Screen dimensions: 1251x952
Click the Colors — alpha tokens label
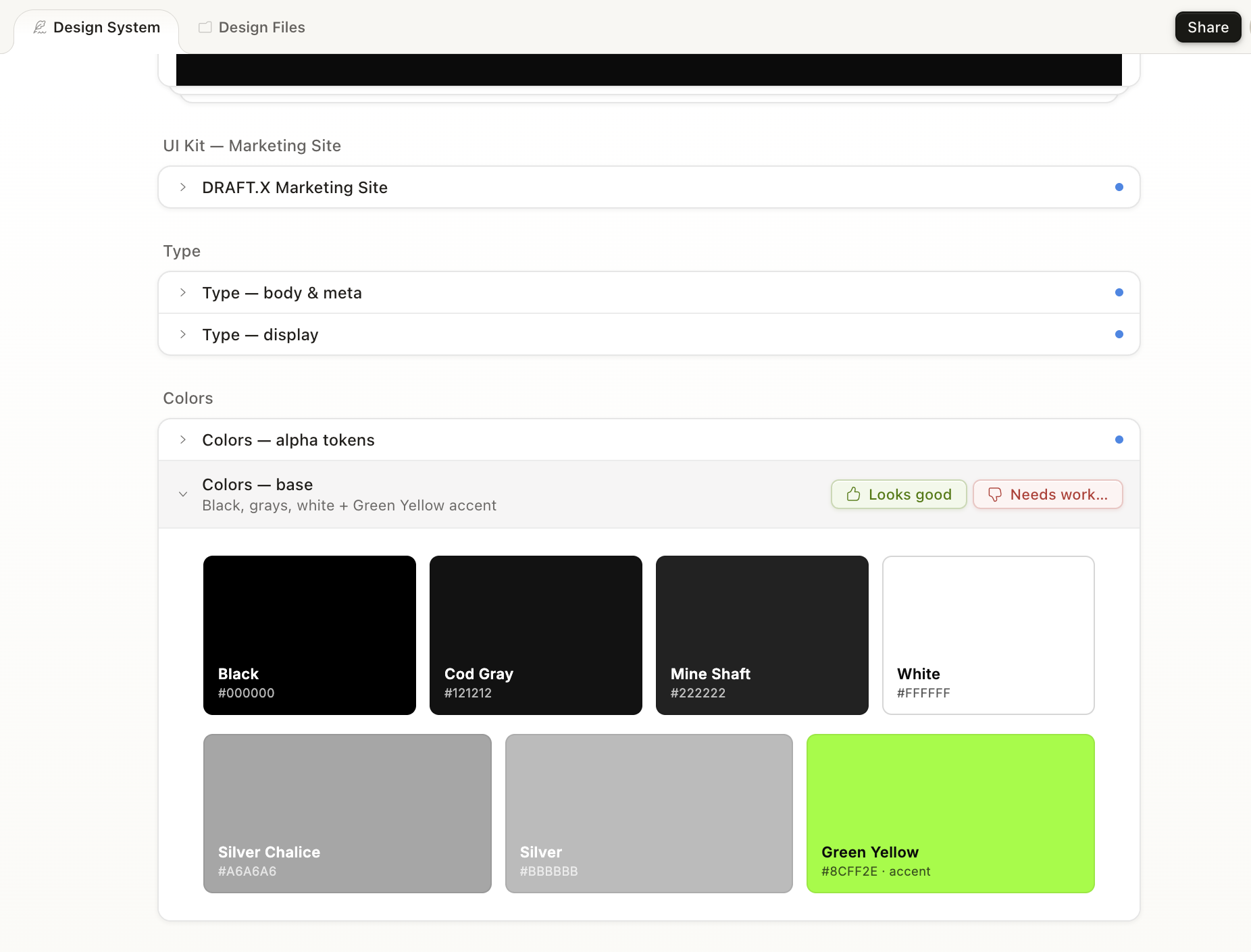point(288,440)
